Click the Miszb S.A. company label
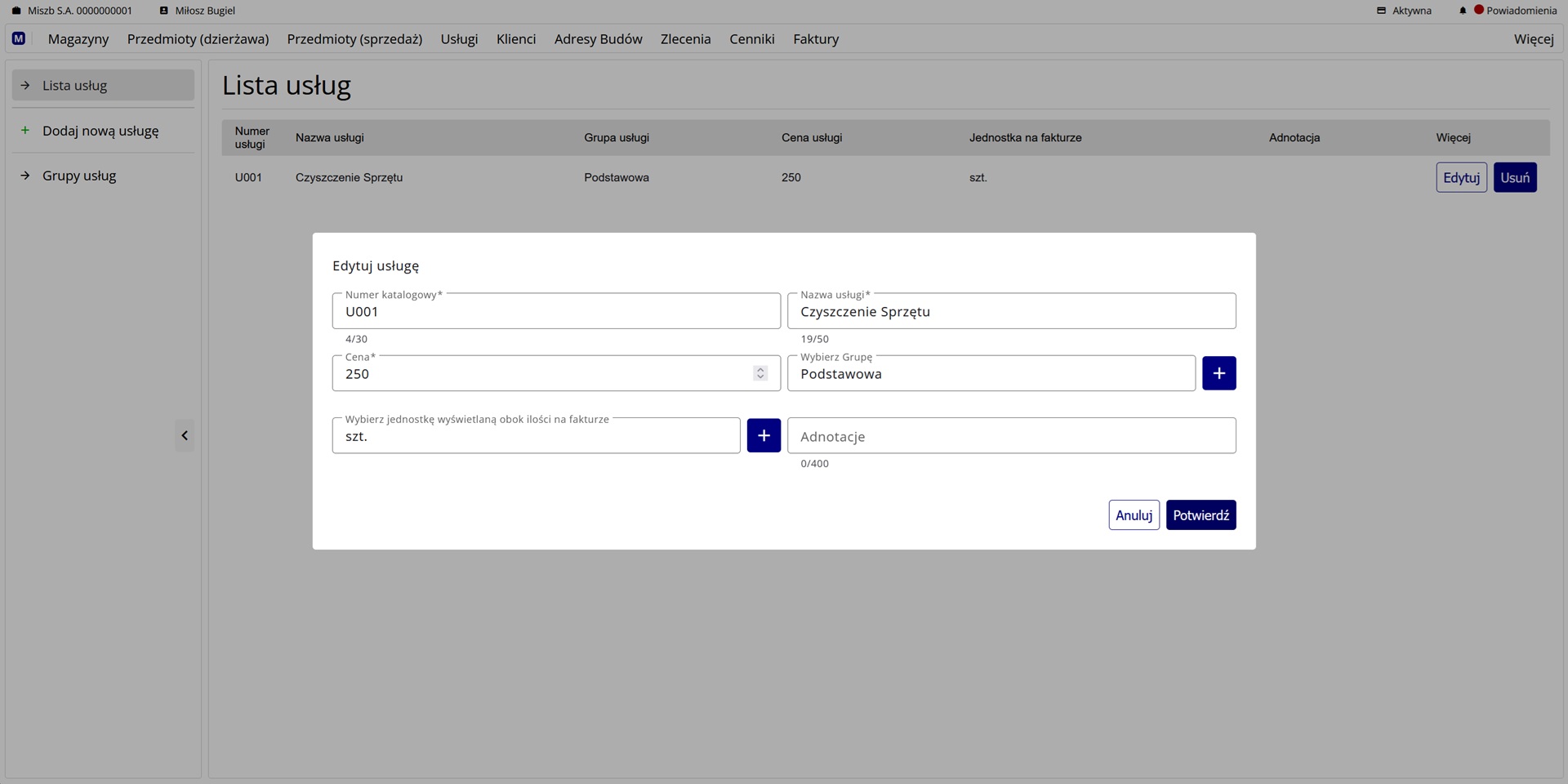Screen dimensions: 1568x784 (72, 11)
